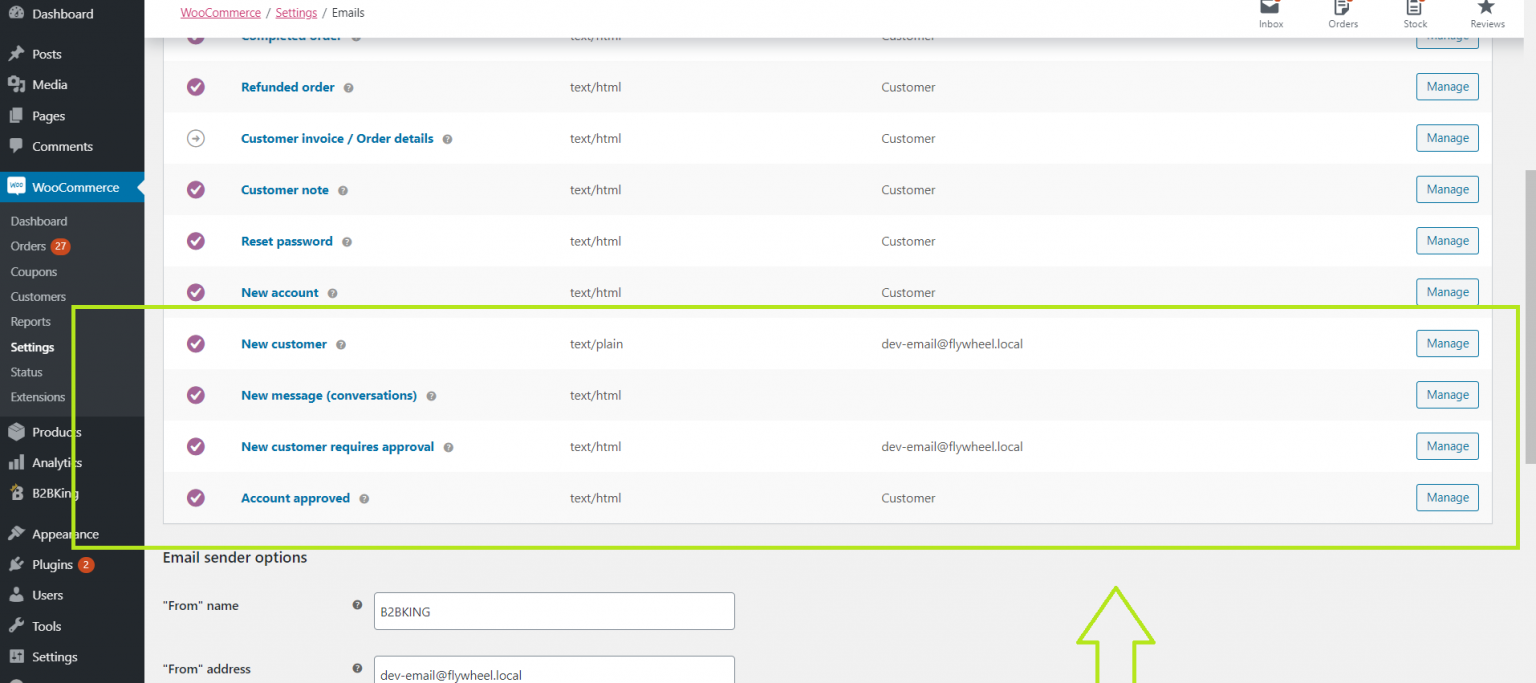Disable the Refunded order email toggle
Screen dimensions: 1536x683
pos(195,87)
